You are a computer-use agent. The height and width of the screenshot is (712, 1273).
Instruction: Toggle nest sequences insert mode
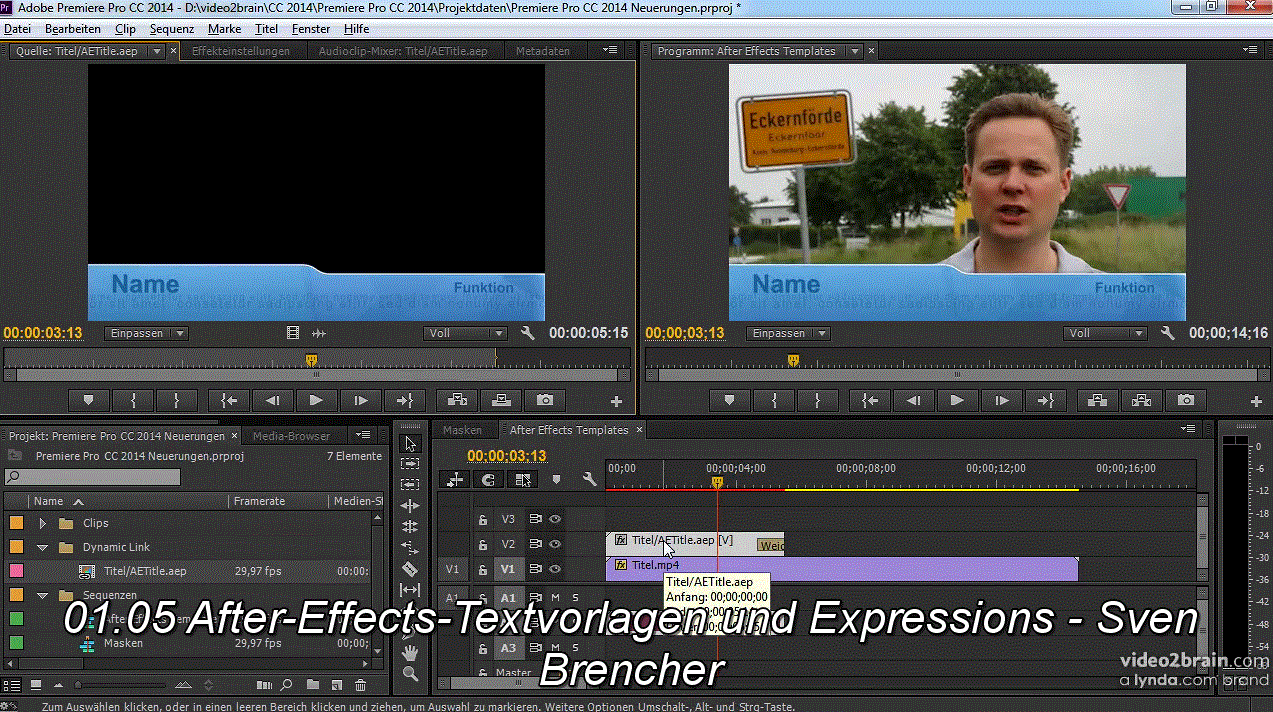click(456, 479)
